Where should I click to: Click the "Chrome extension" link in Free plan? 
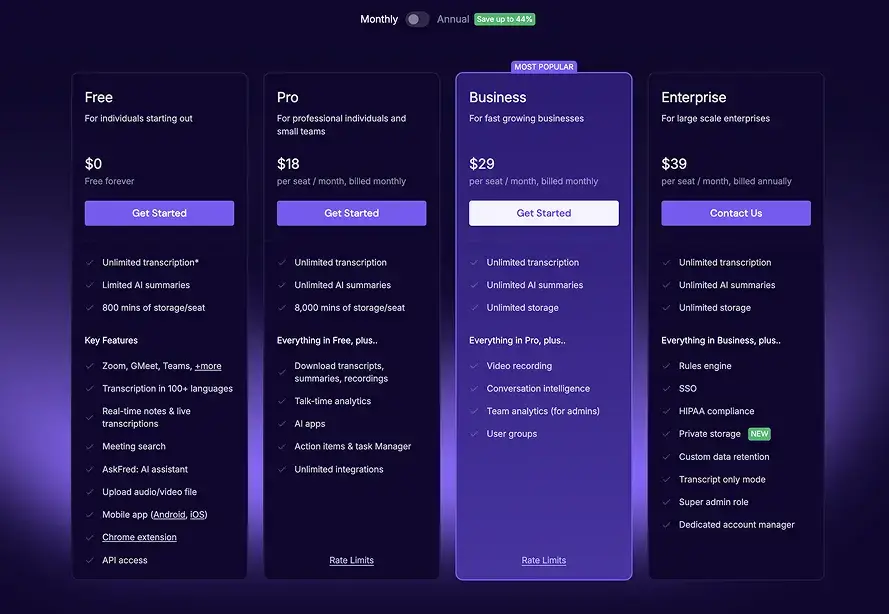tap(139, 537)
